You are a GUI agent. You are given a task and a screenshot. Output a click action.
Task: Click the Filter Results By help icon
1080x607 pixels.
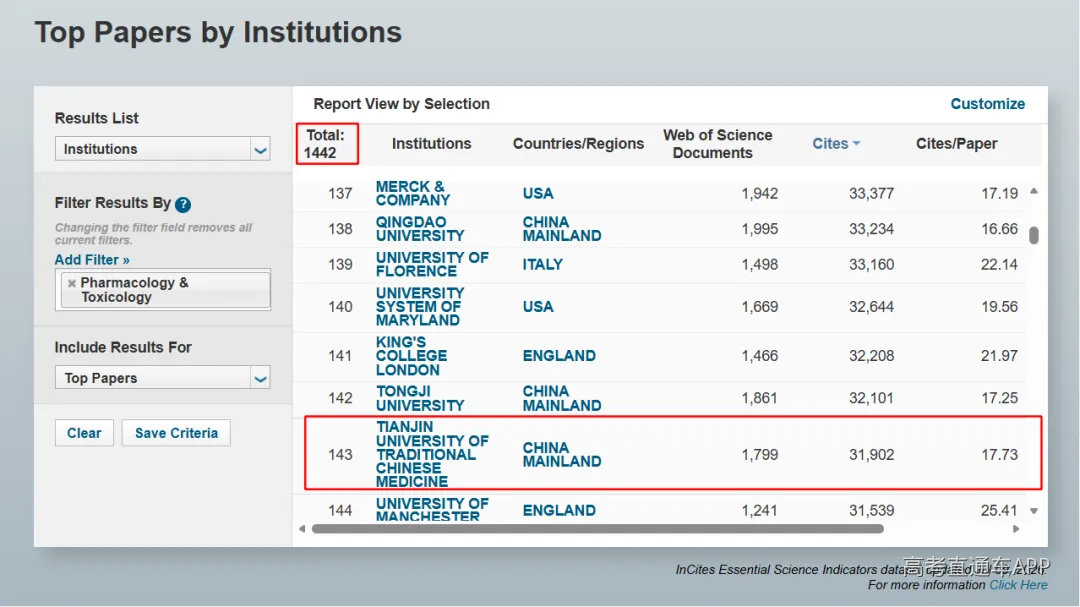coord(183,205)
